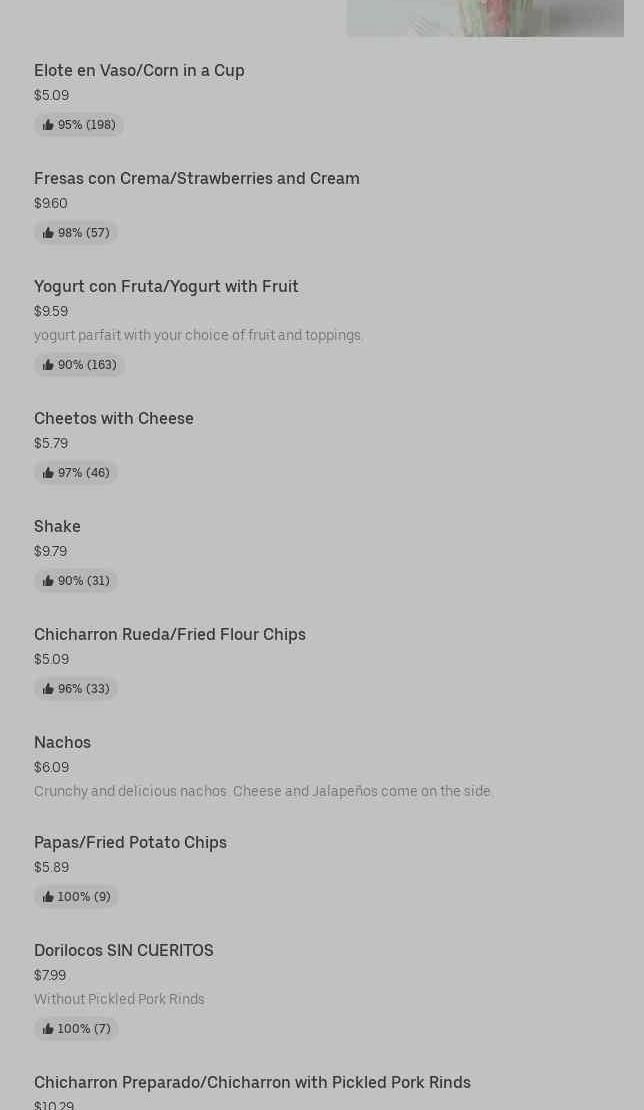Open Elote en Vaso/Corn in a Cup
This screenshot has width=644, height=1110.
[139, 70]
